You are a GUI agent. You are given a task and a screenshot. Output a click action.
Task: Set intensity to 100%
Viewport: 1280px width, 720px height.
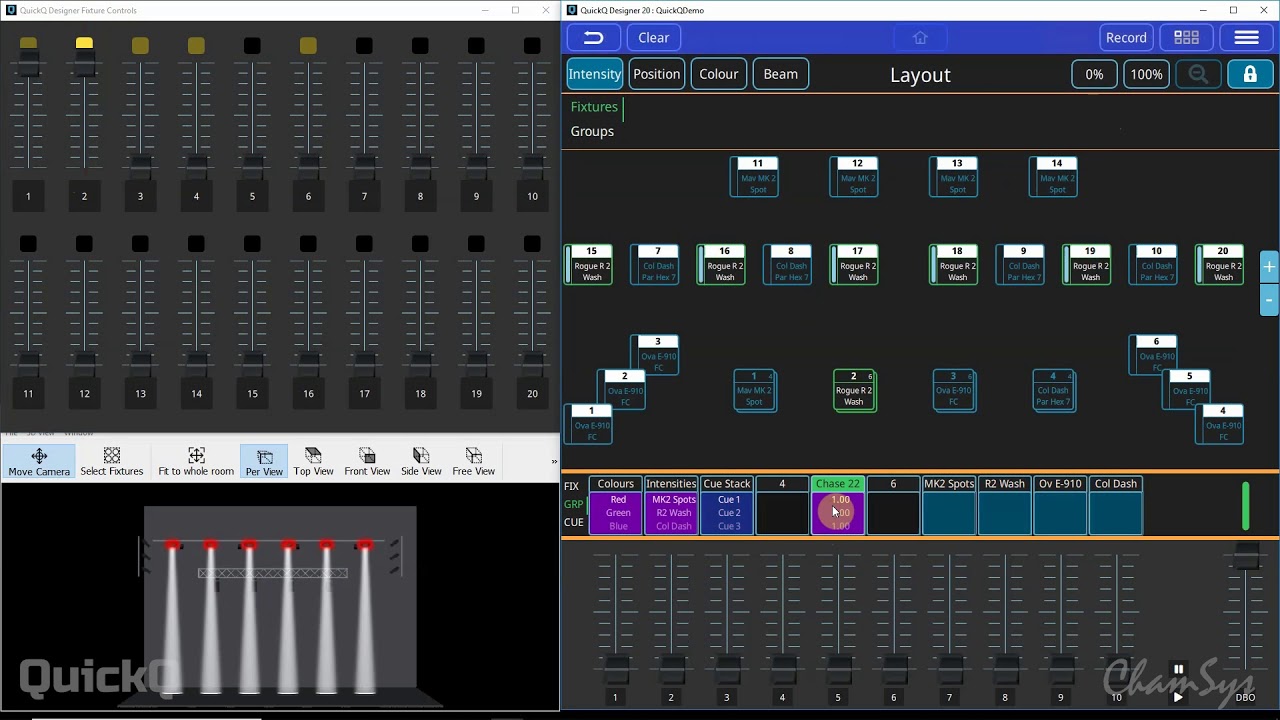pyautogui.click(x=1146, y=74)
